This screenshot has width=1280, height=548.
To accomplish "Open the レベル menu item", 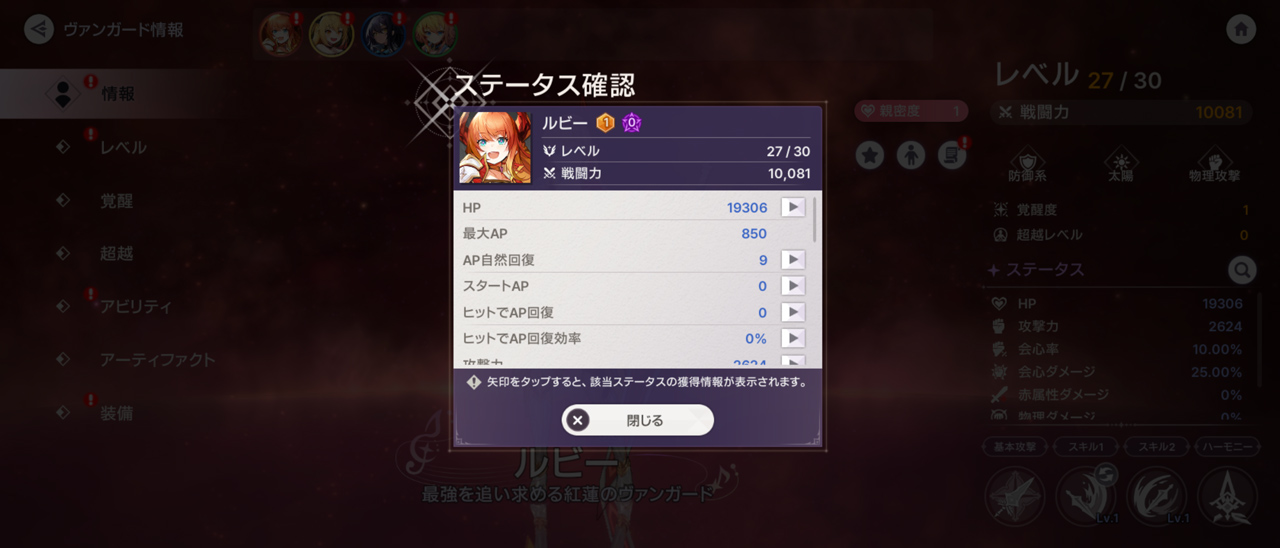I will click(x=123, y=147).
